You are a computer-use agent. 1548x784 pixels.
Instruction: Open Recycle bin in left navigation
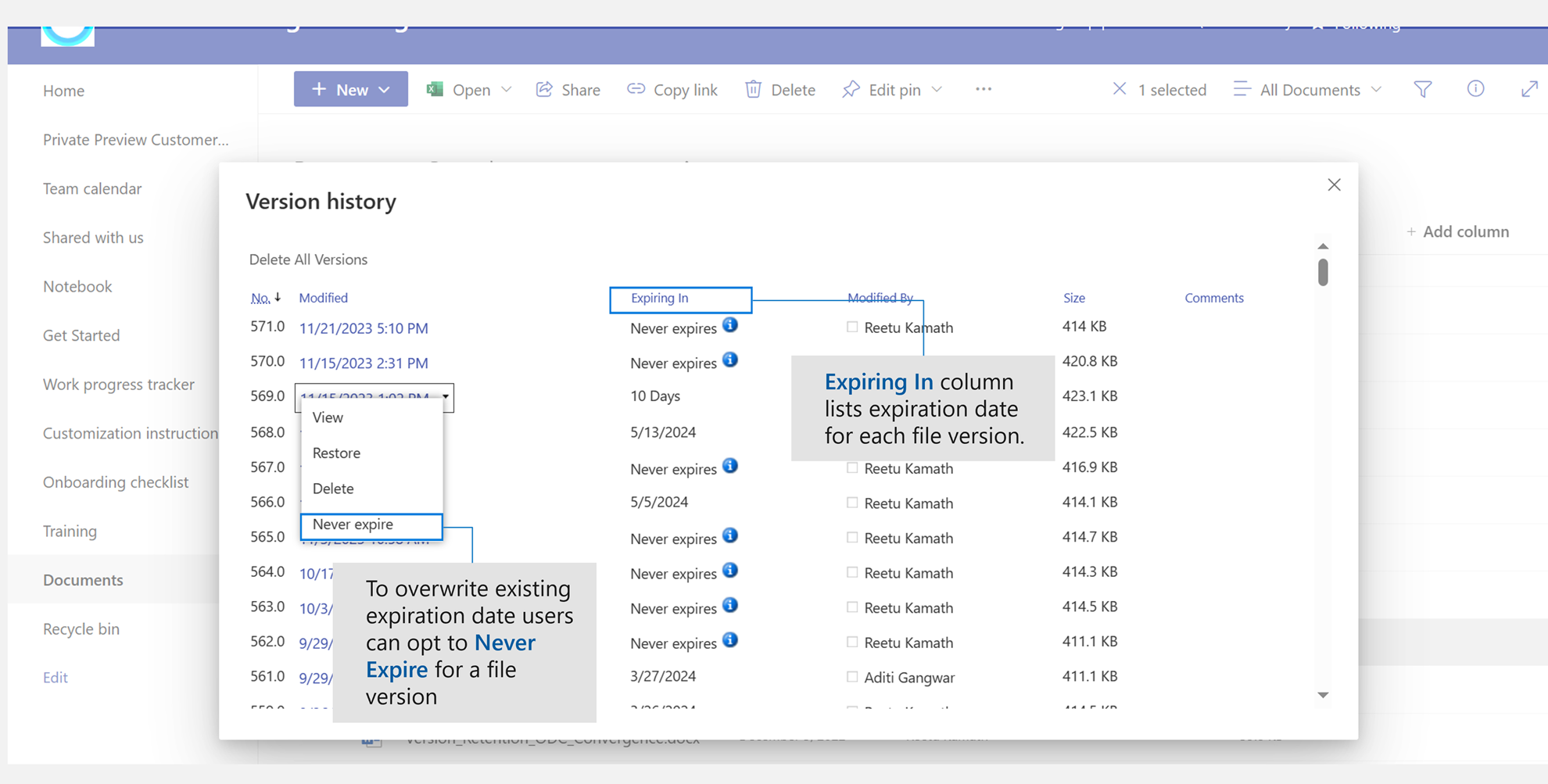[x=81, y=629]
